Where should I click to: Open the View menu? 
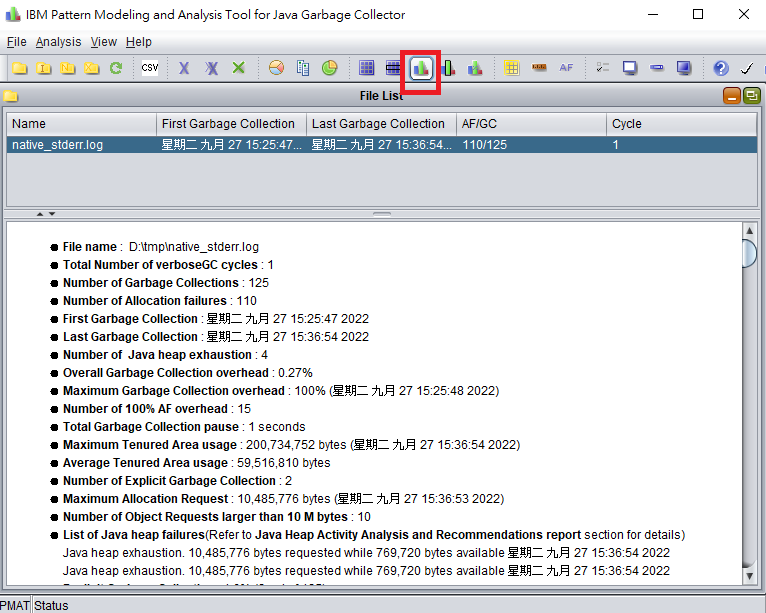tap(104, 42)
